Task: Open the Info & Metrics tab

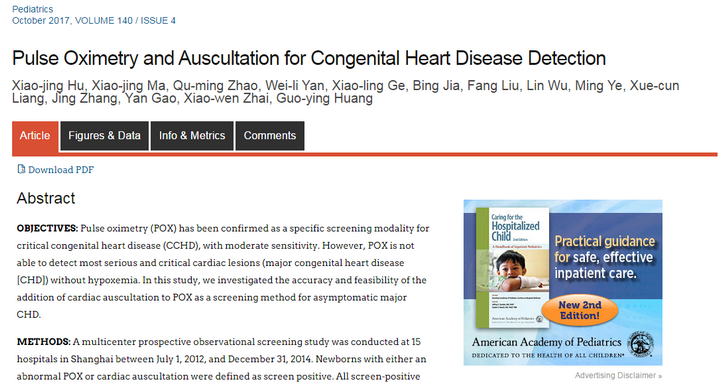Action: [x=192, y=136]
